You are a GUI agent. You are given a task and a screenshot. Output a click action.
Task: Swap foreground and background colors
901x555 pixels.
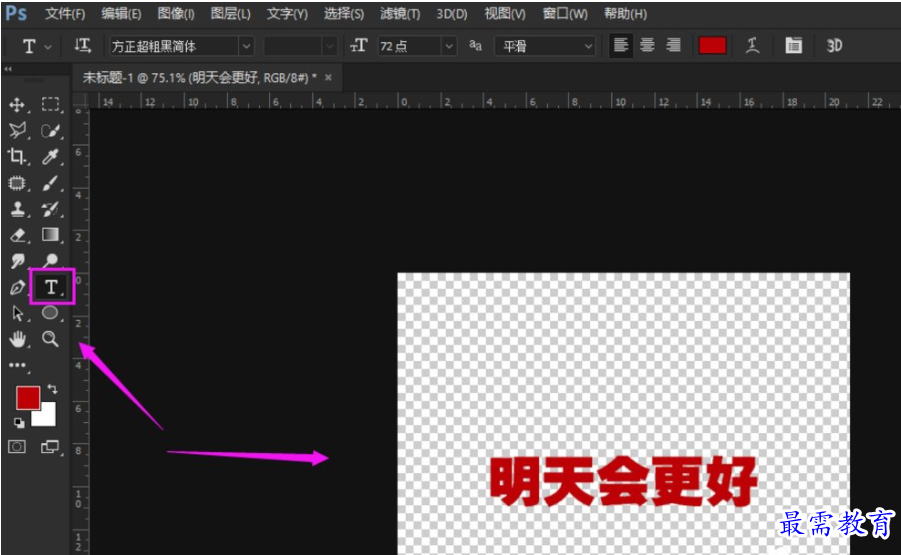(52, 389)
